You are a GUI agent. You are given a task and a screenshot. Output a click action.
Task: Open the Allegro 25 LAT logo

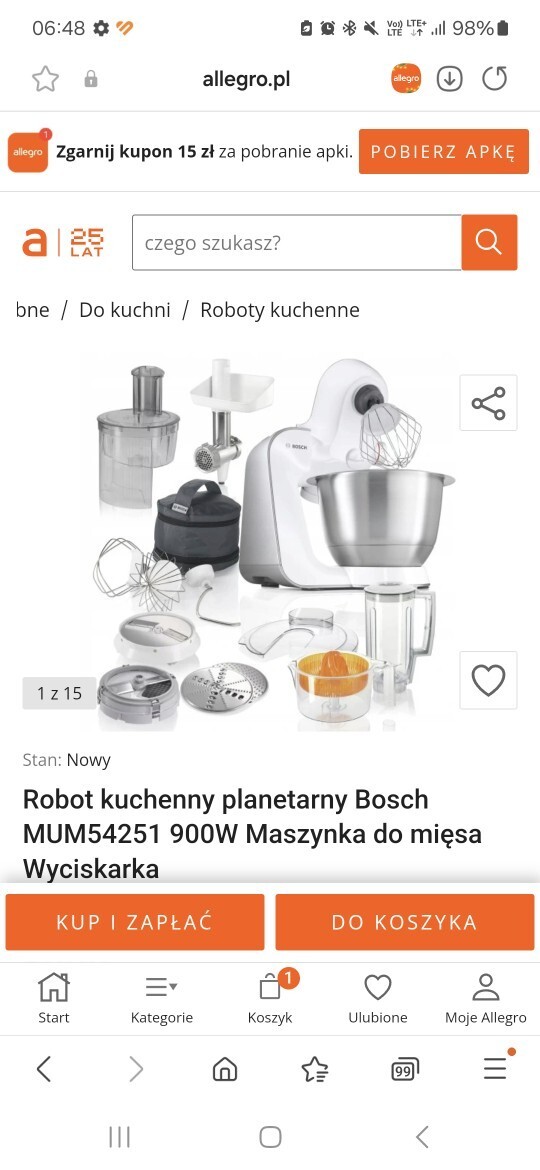click(x=63, y=243)
